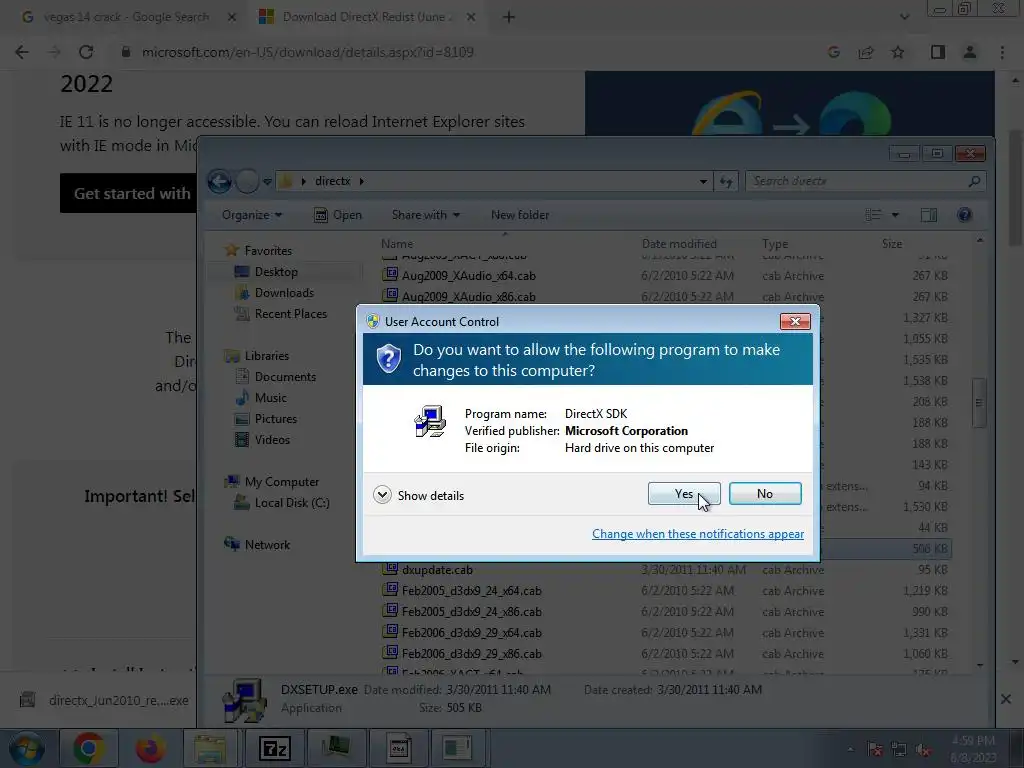Click the search magnifier icon in Explorer
This screenshot has height=768, width=1024.
click(974, 181)
